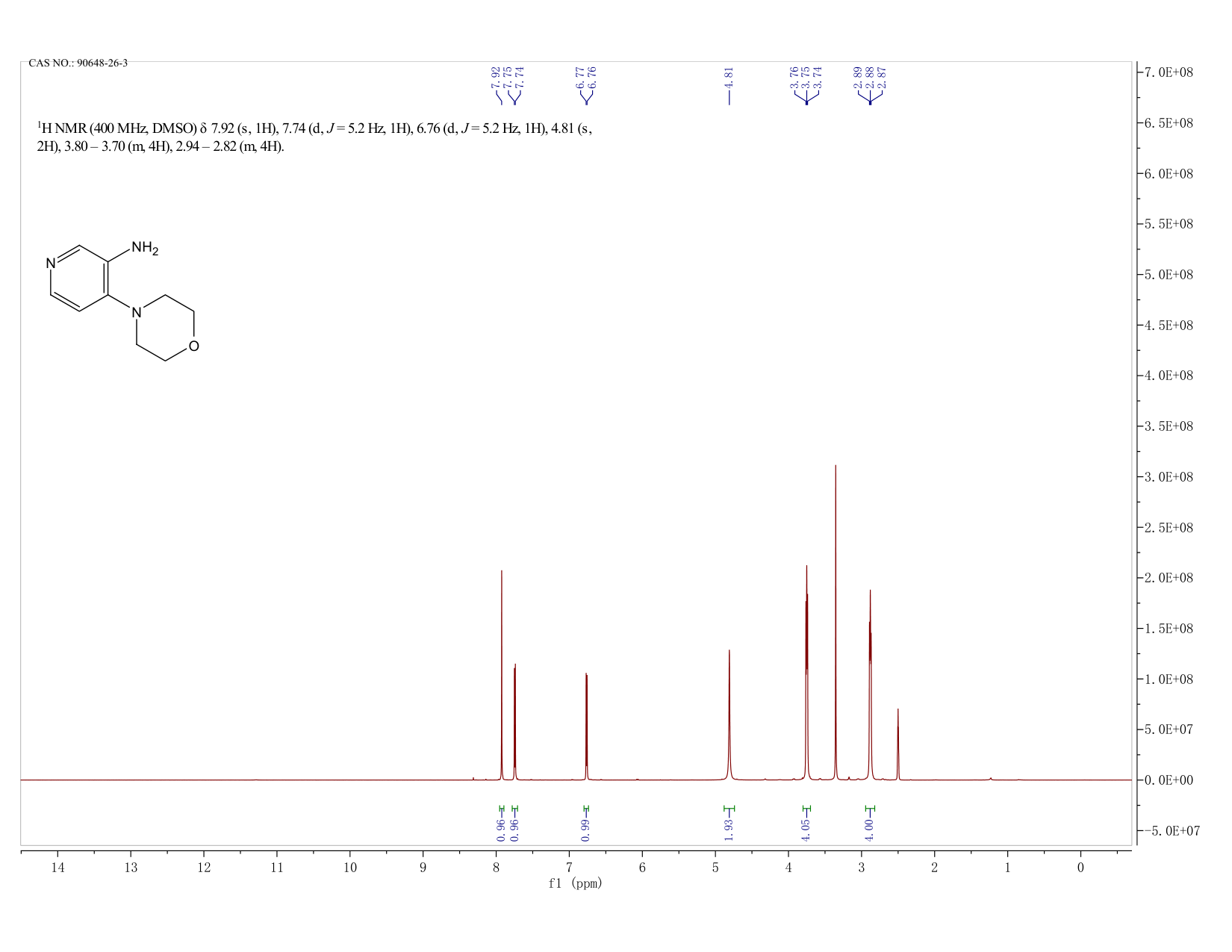Screen dimensions: 1232x952
Task: Click the singlet peak at 7.92 ppm
Action: pos(502,675)
